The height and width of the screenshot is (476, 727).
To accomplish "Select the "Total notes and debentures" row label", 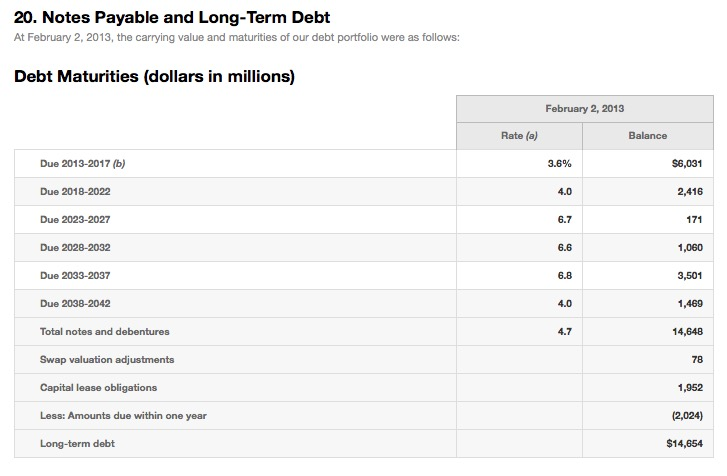I will point(104,331).
